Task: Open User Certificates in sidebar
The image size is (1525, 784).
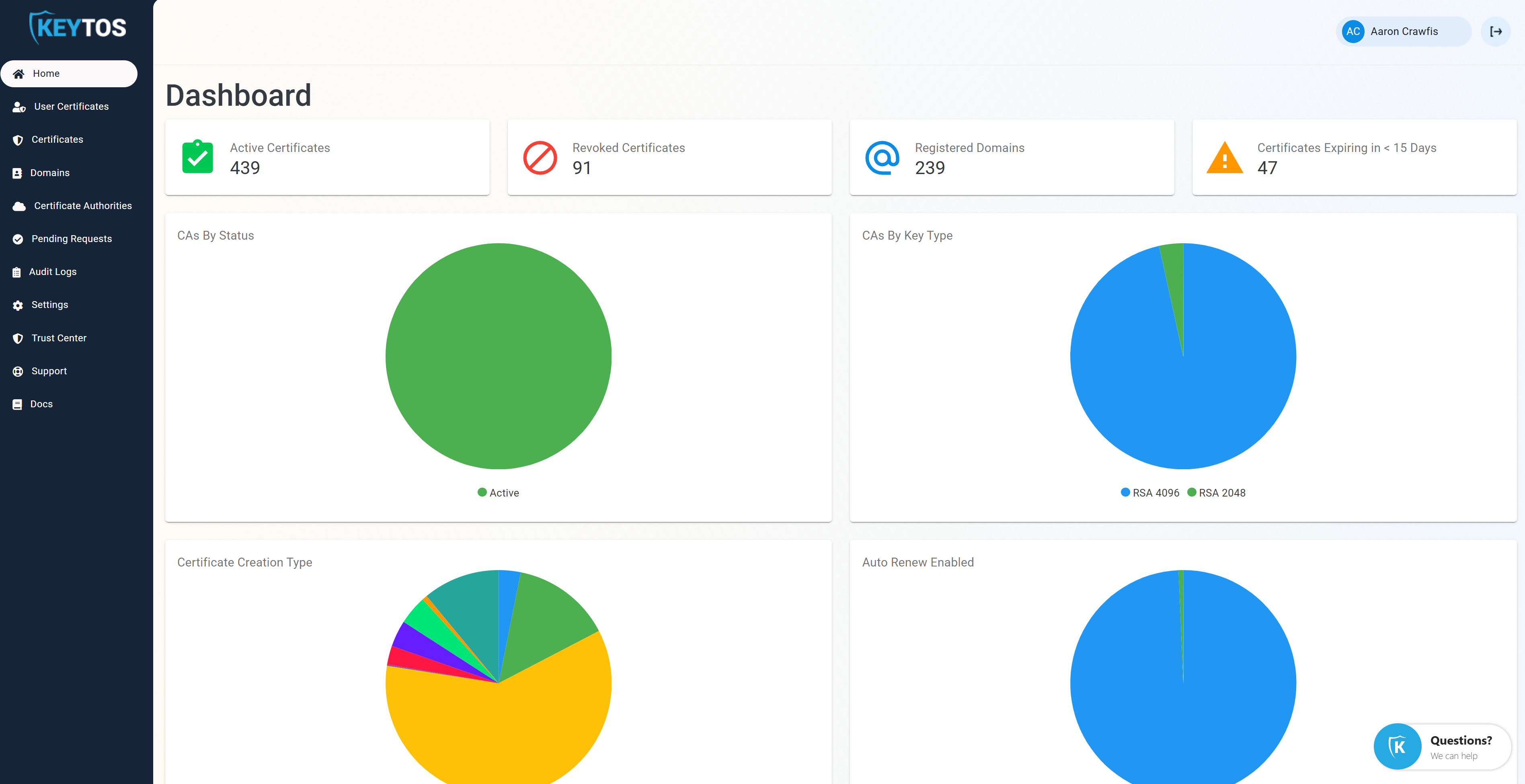Action: (71, 107)
